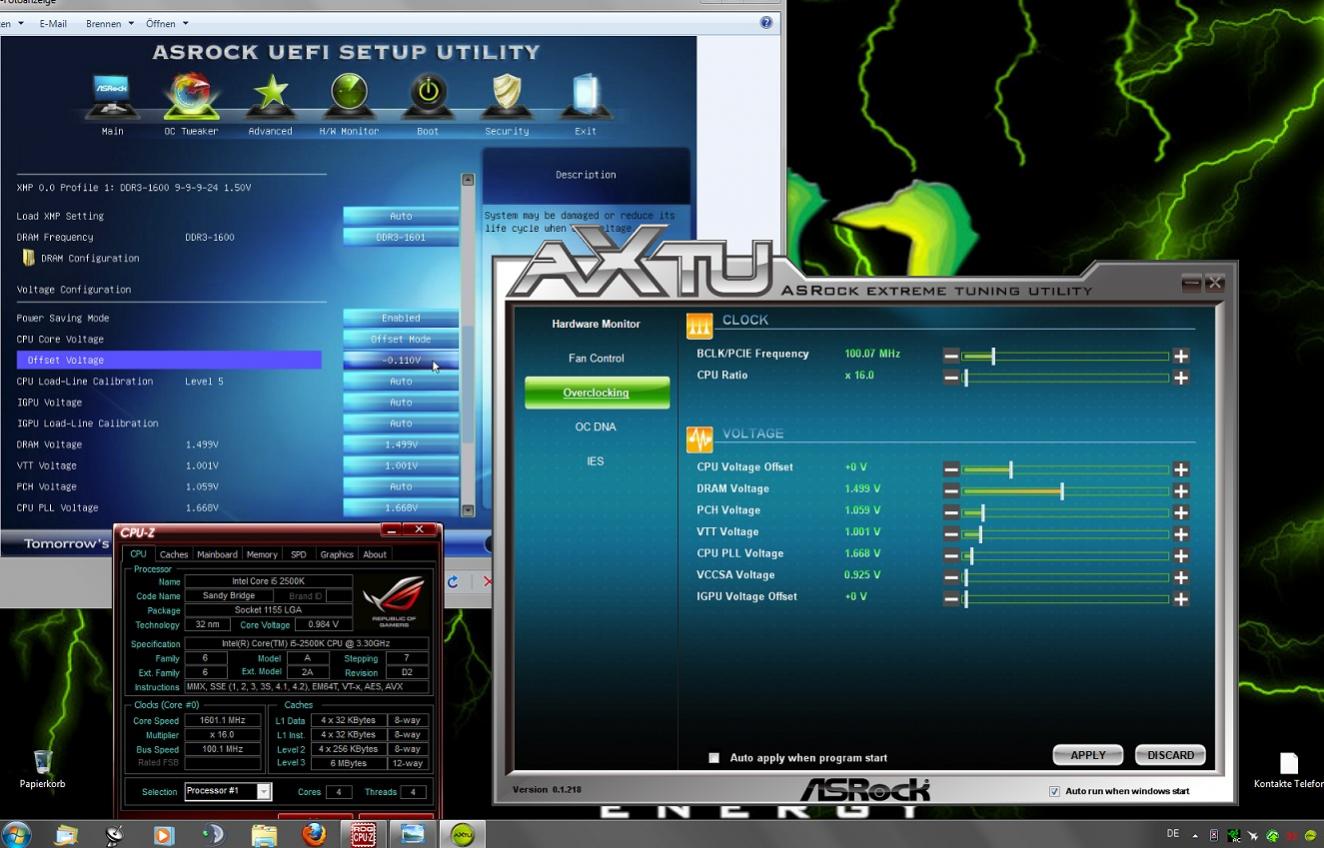Show hidden system tray icons arrow
Viewport: 1324px width, 848px height.
(x=1195, y=836)
